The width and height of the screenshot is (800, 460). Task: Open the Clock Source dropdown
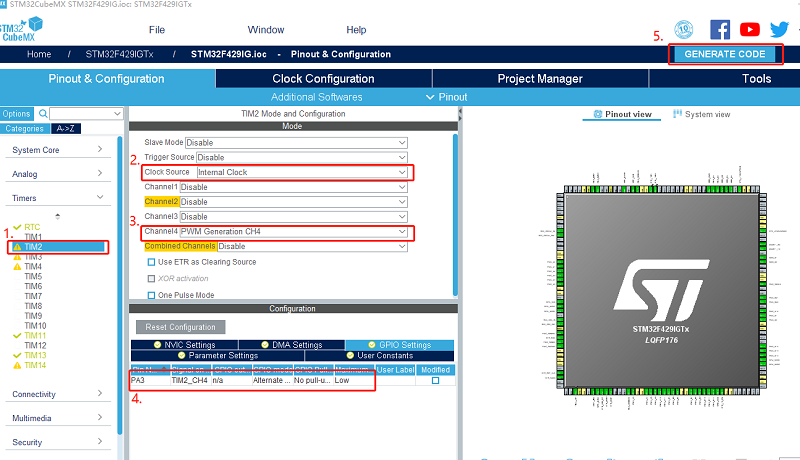click(x=303, y=172)
